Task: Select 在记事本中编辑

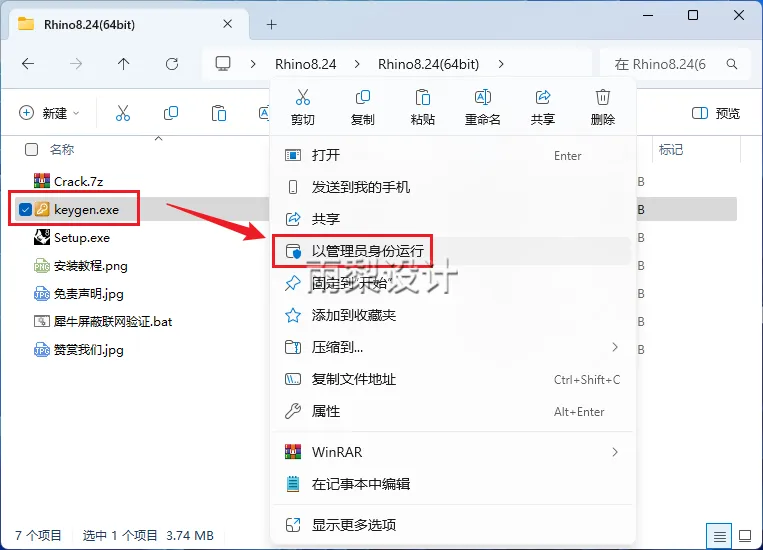Action: 453,484
